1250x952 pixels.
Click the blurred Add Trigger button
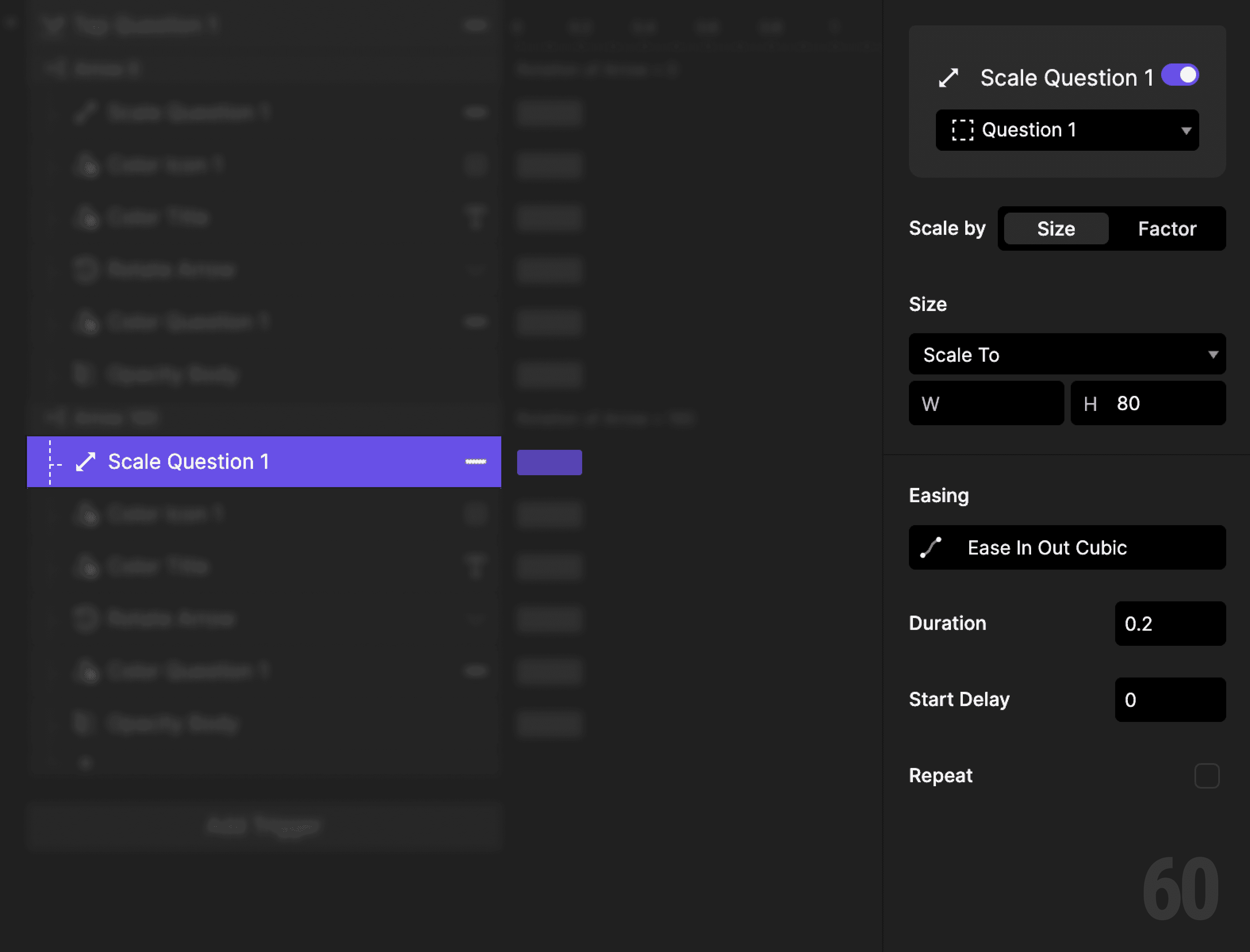tap(264, 825)
